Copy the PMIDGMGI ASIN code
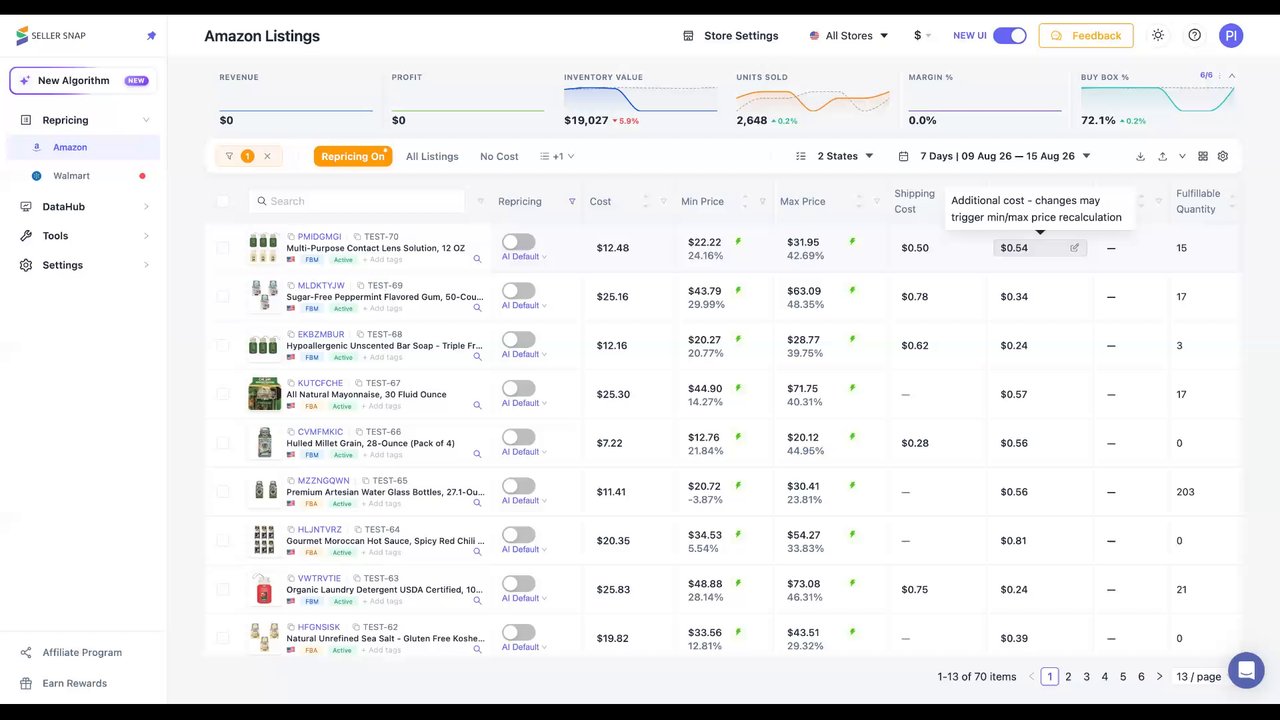Viewport: 1280px width, 720px height. (x=291, y=237)
